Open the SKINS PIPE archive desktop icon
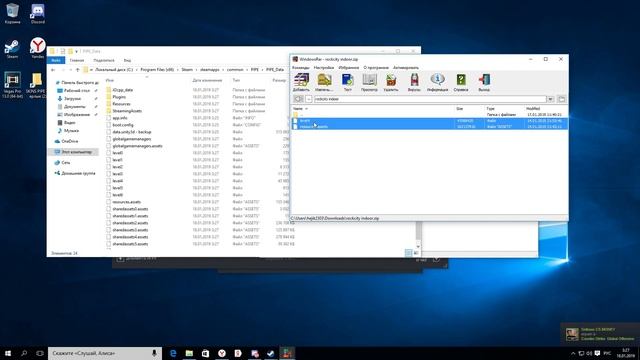 pos(36,85)
